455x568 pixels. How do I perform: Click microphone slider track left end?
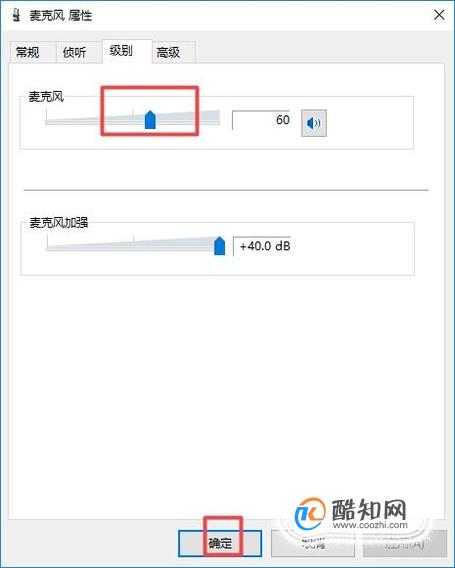point(47,120)
